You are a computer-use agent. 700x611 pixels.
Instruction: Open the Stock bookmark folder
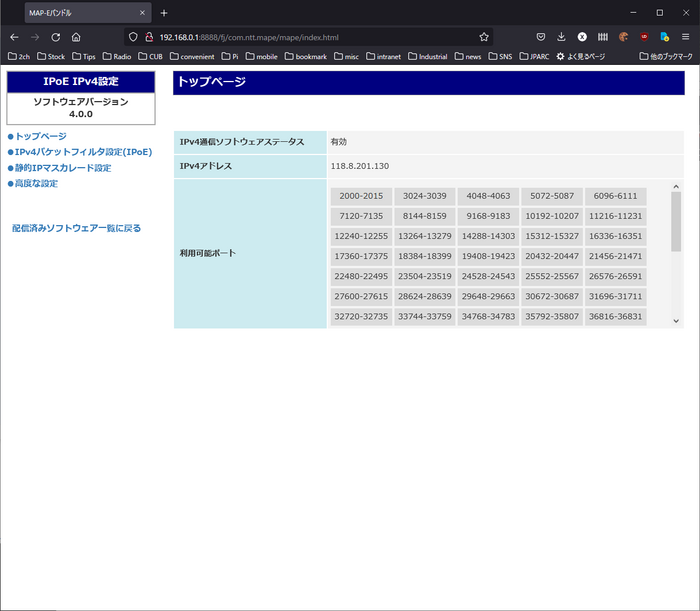coord(51,57)
